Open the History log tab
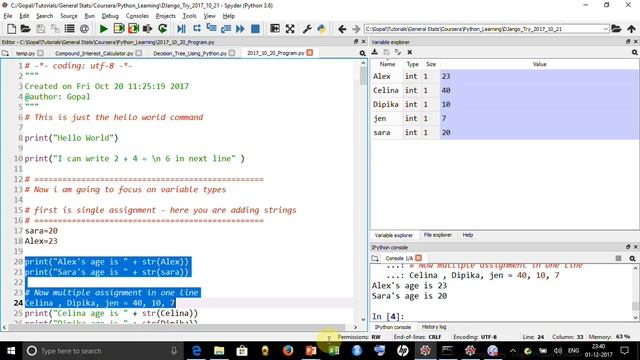Image resolution: width=640 pixels, height=360 pixels. click(434, 327)
